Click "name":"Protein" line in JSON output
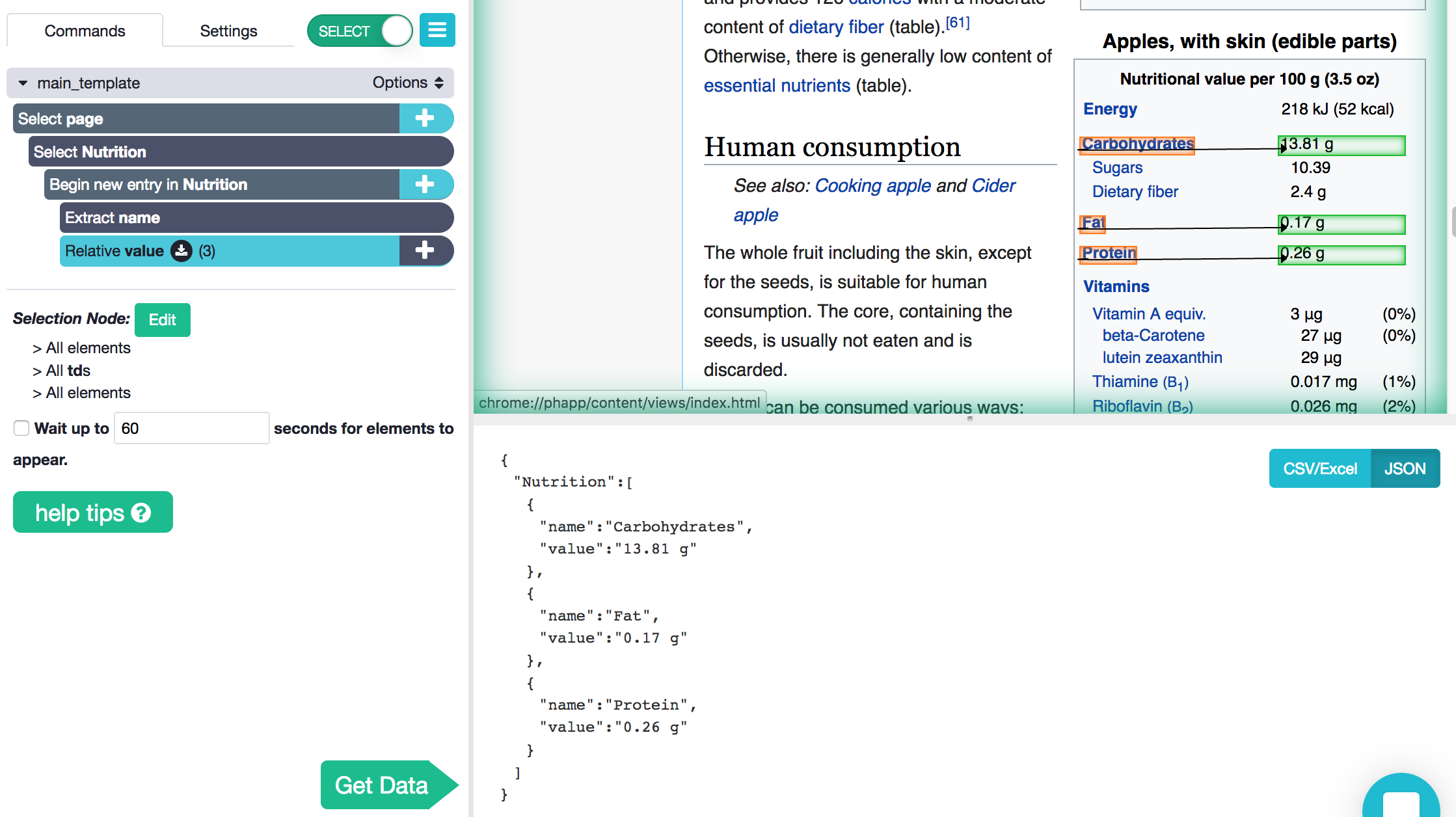Screen dimensions: 1456x817 [x=618, y=705]
